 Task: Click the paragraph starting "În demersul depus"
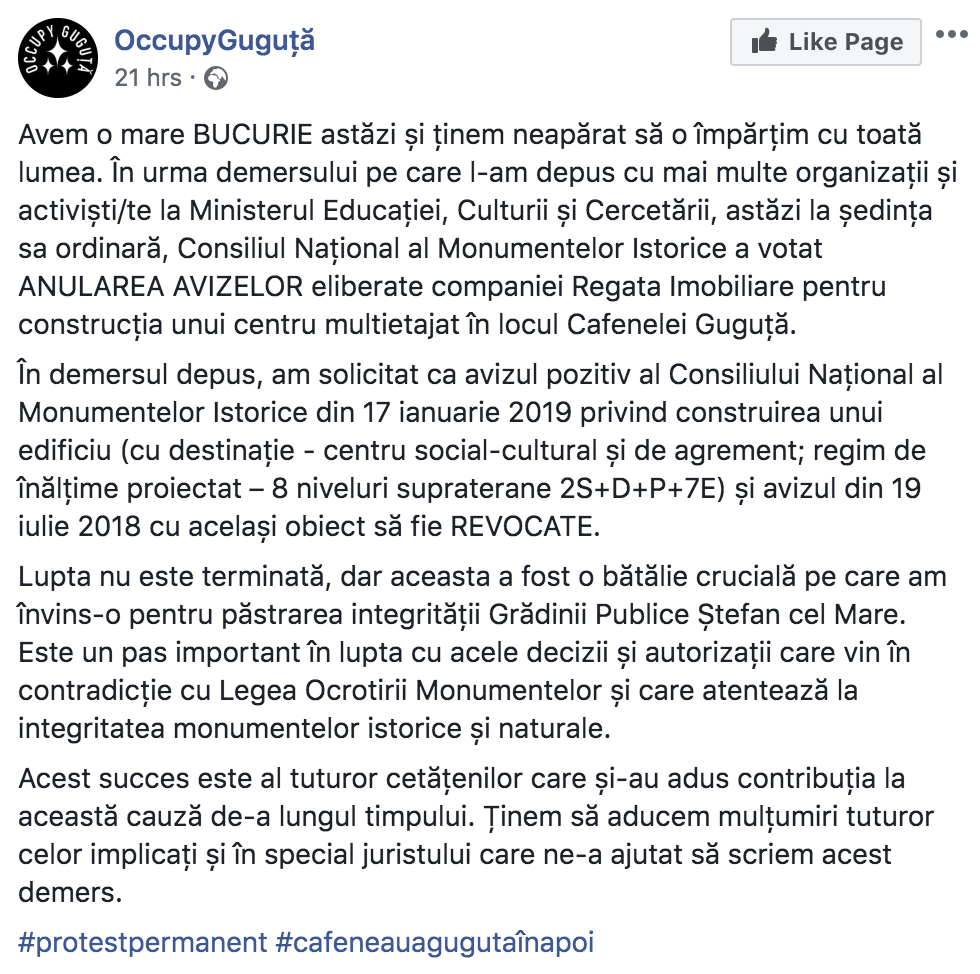pyautogui.click(x=470, y=450)
